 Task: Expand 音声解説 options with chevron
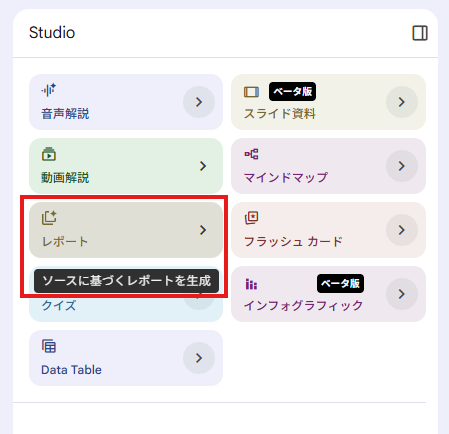pos(199,102)
